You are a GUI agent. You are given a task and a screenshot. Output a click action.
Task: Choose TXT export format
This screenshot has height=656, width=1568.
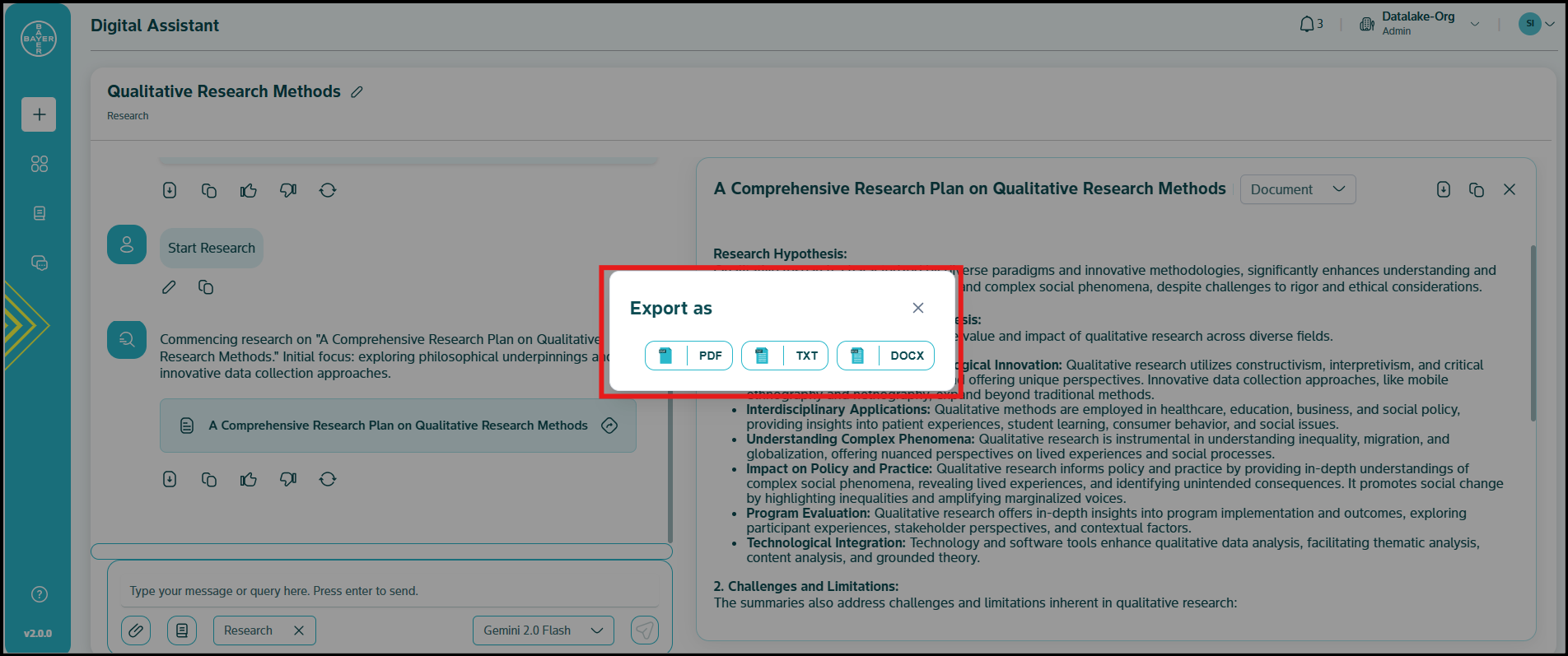784,356
